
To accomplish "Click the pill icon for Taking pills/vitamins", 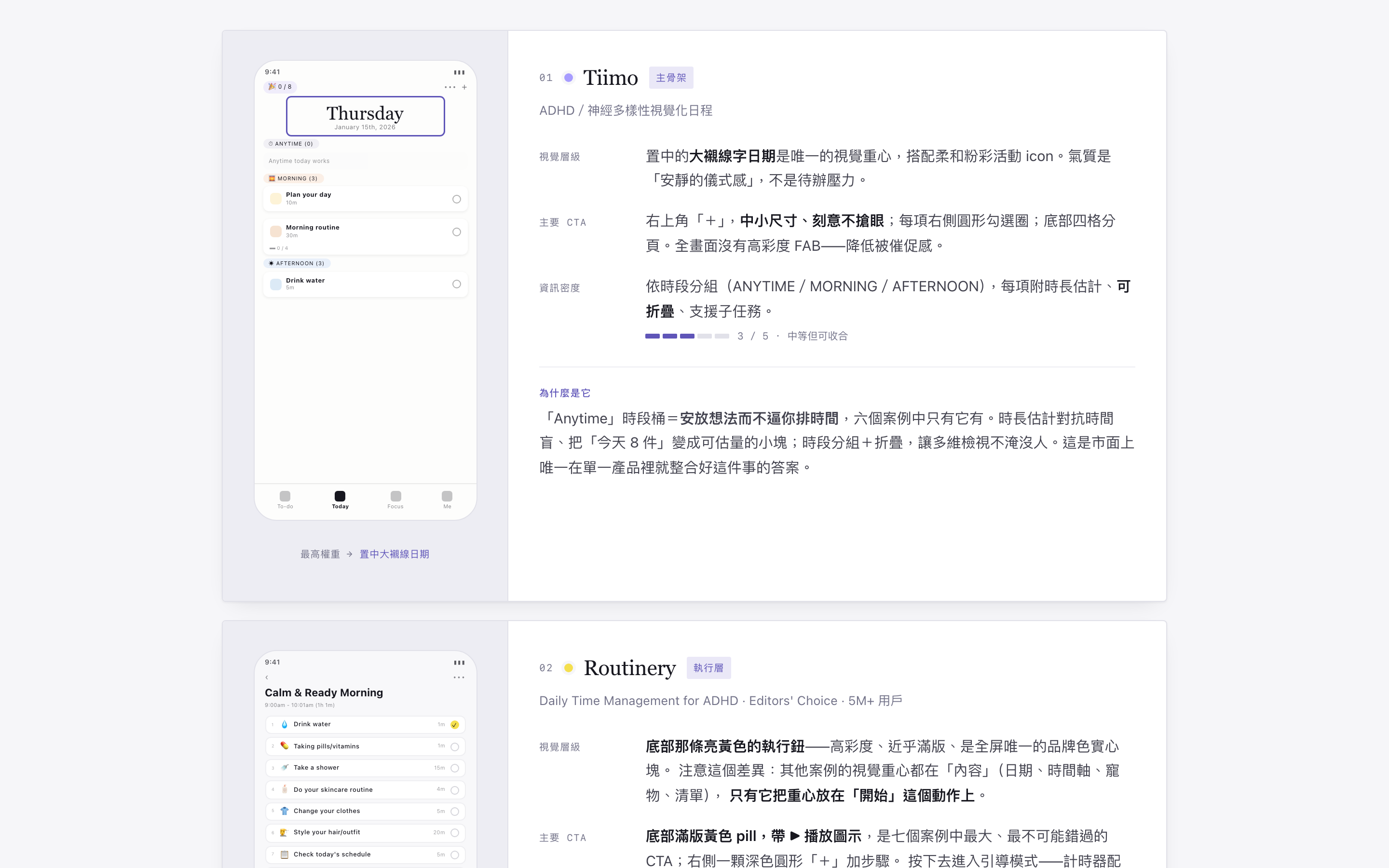I will coord(284,746).
